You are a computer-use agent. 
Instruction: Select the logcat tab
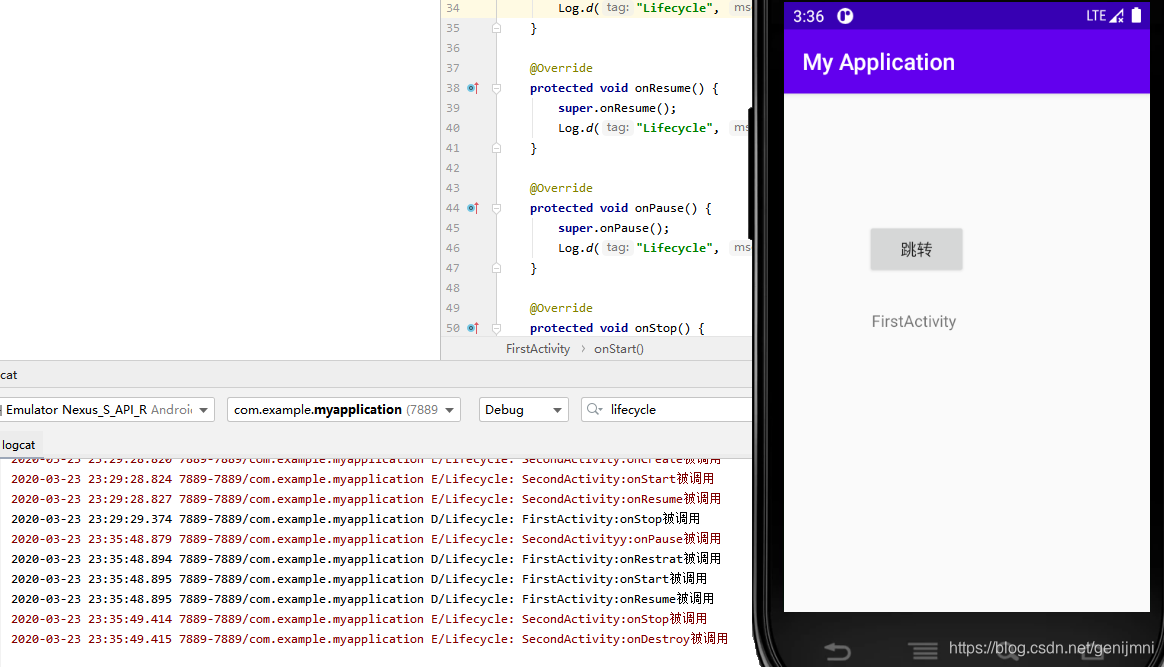(19, 445)
